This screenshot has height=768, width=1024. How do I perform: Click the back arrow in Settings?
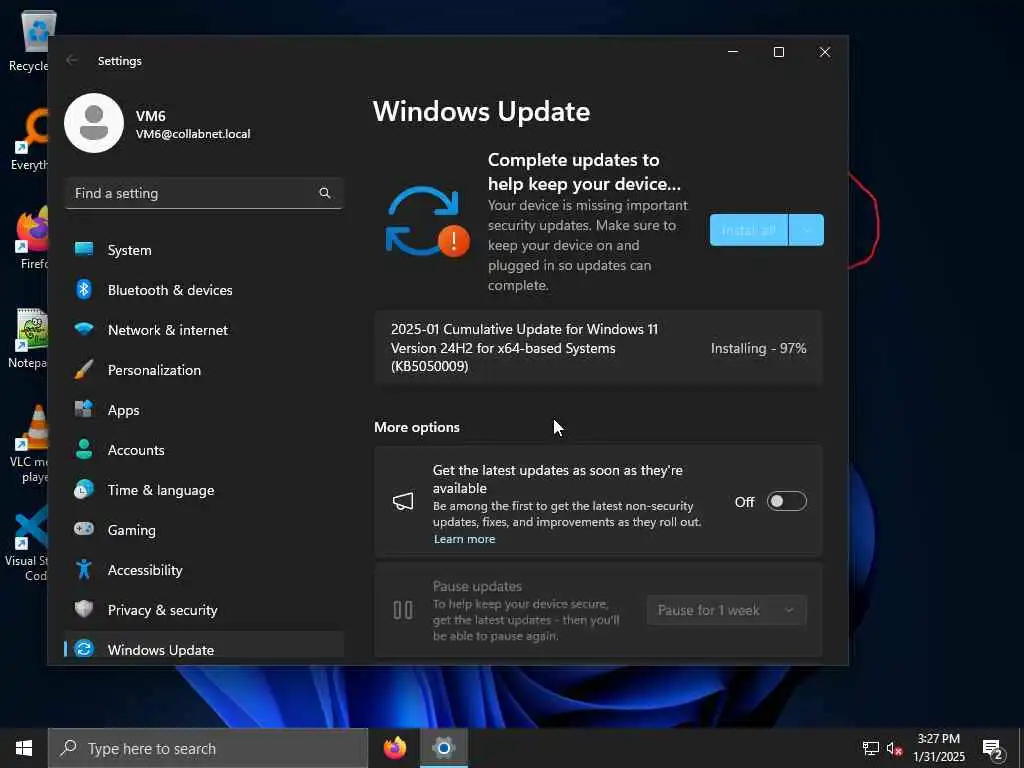point(71,60)
